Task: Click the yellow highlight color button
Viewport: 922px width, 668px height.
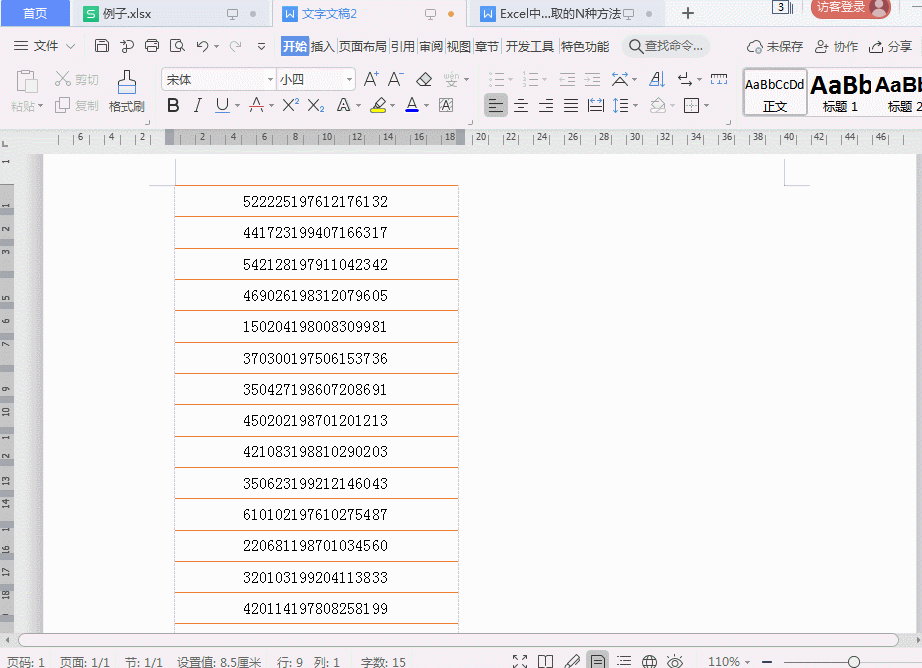Action: [x=378, y=105]
